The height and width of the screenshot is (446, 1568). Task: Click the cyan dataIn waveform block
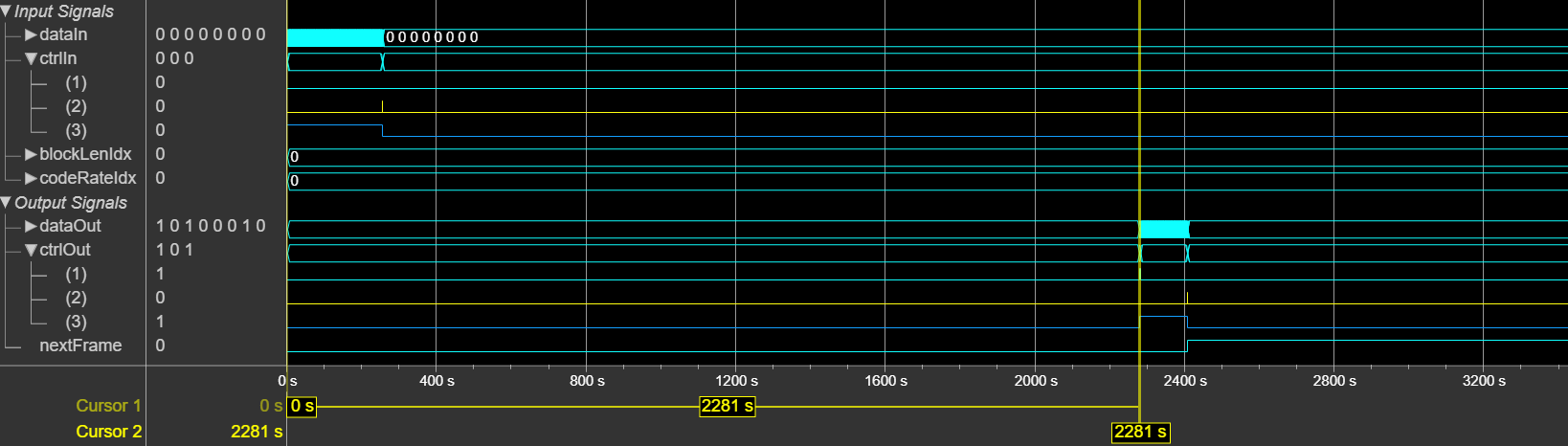[x=335, y=37]
